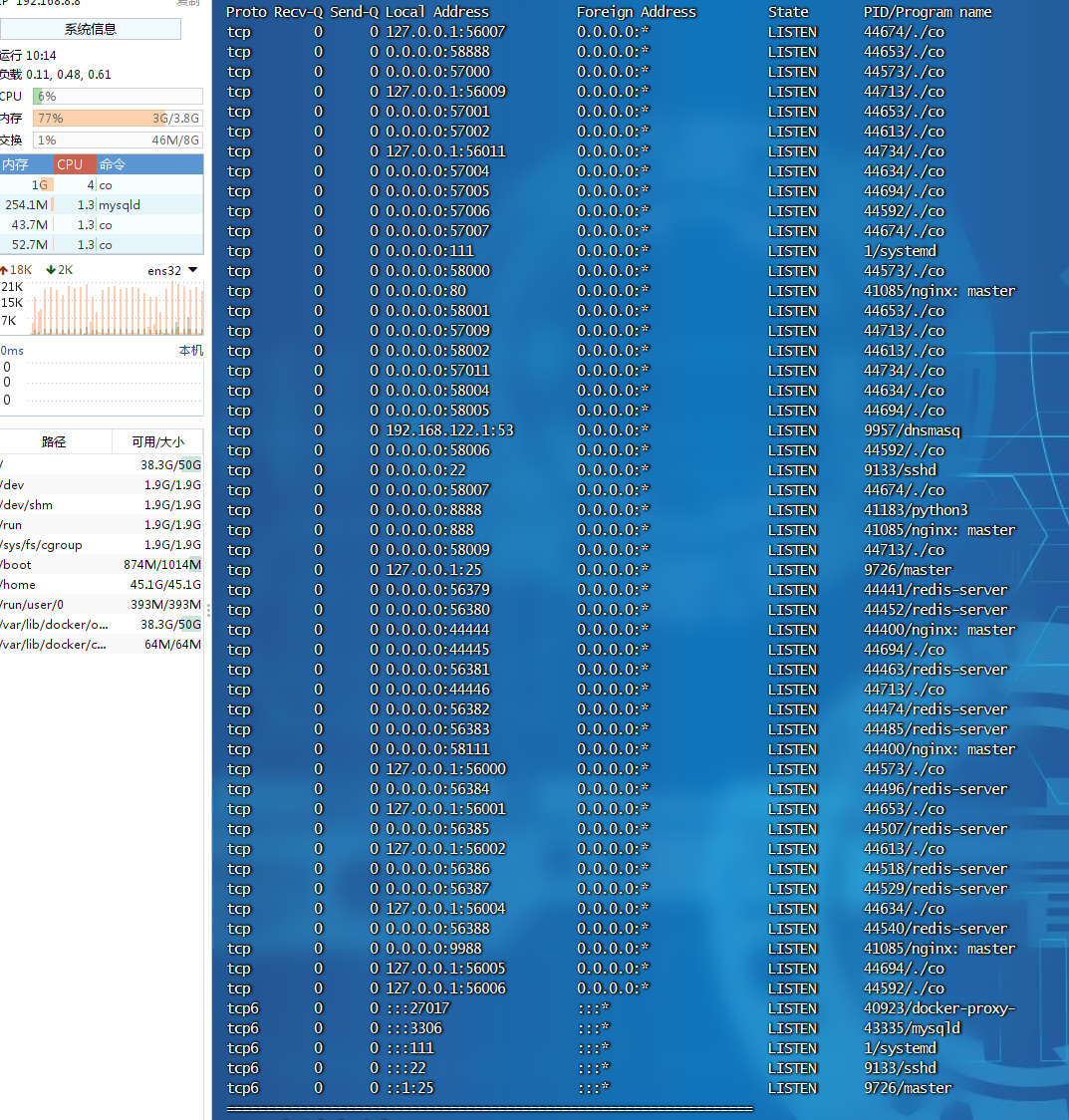Click the 874M/1014M size value
The width and height of the screenshot is (1069, 1120).
pos(162,565)
